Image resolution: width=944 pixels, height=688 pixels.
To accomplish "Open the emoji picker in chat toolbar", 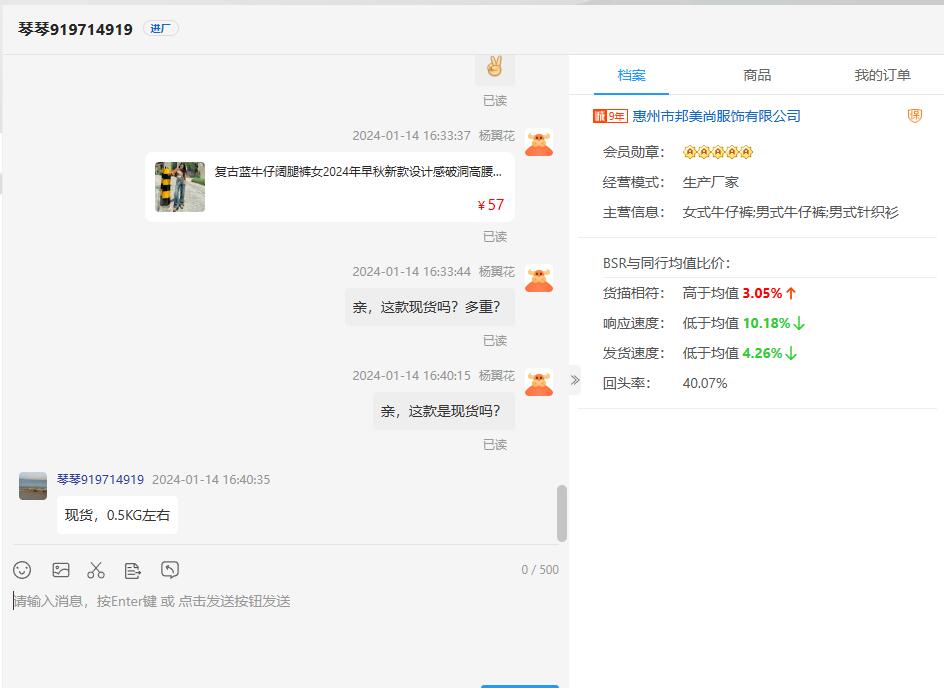I will (22, 570).
